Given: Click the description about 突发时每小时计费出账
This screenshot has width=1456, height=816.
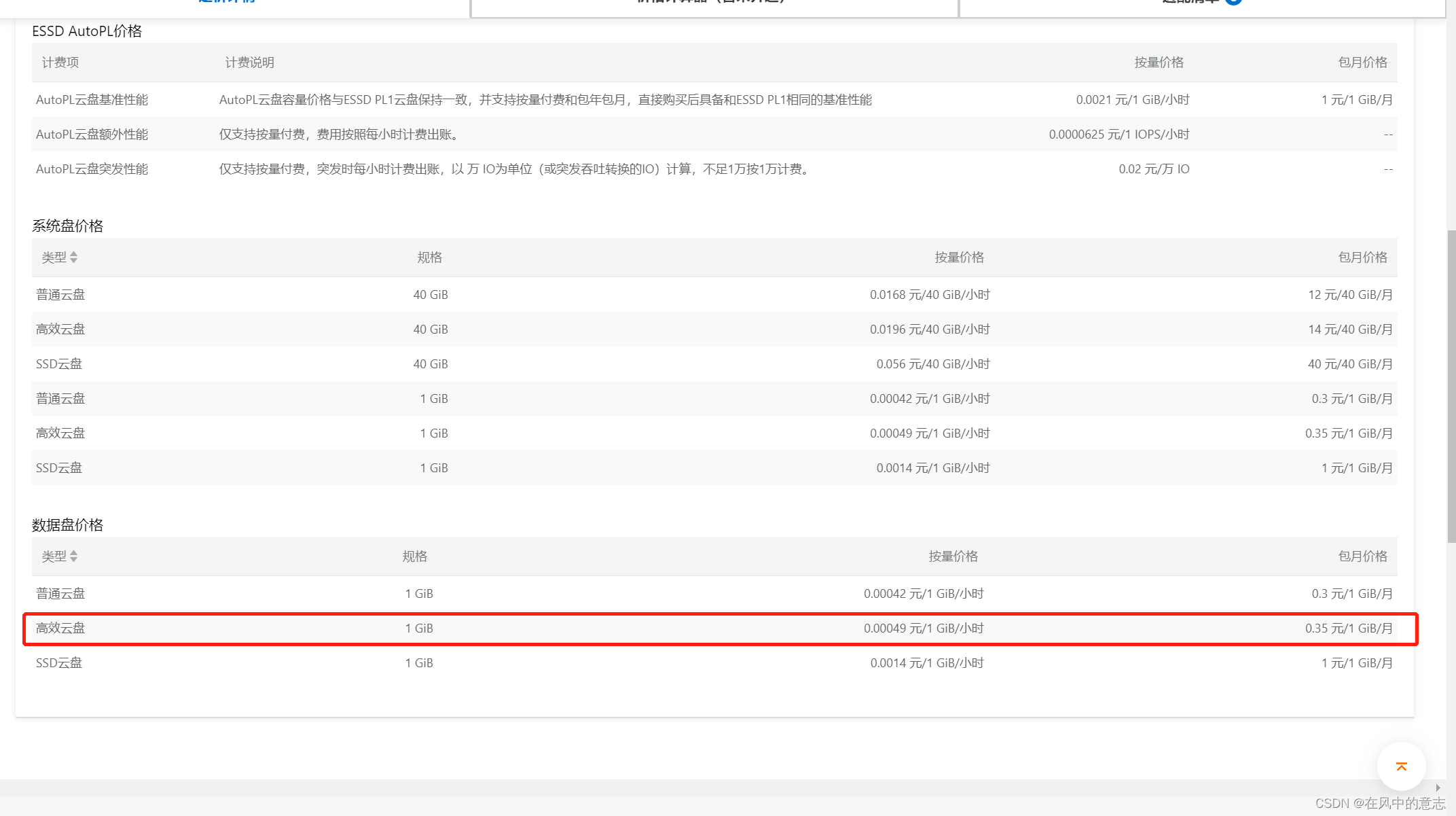Looking at the screenshot, I should coord(515,169).
